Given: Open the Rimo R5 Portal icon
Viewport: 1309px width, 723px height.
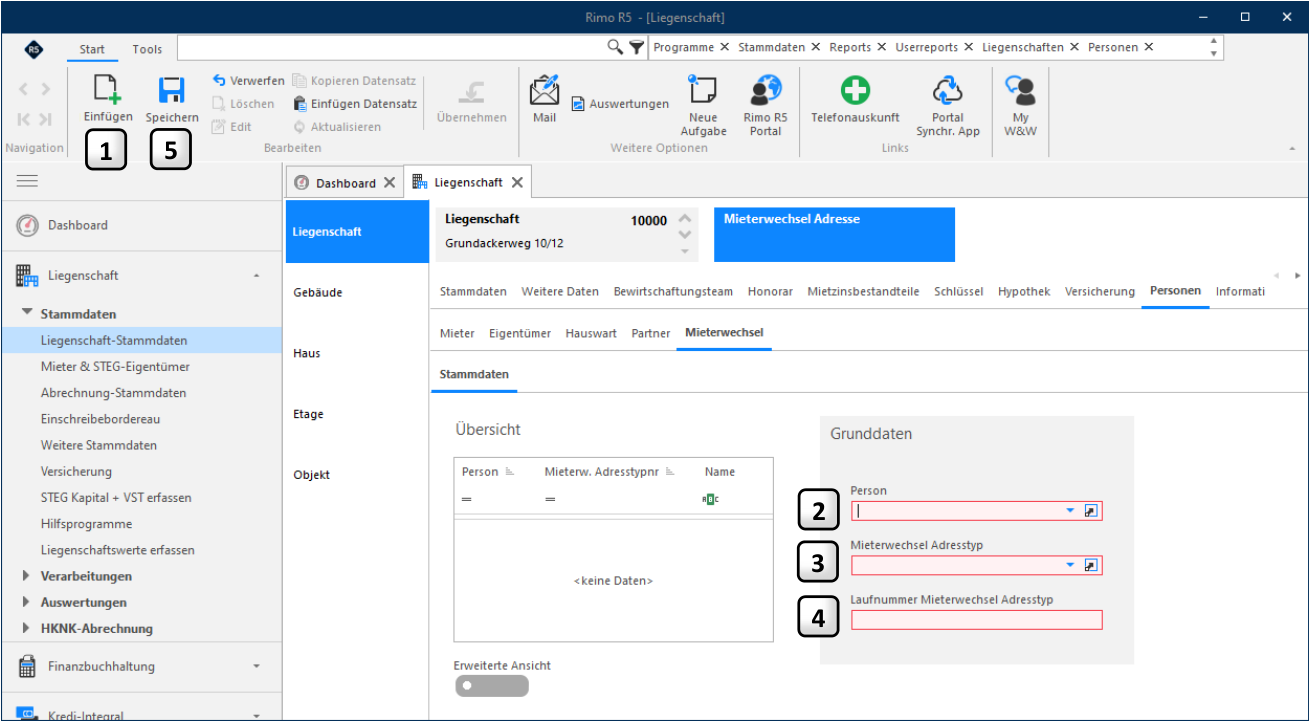Looking at the screenshot, I should (766, 90).
